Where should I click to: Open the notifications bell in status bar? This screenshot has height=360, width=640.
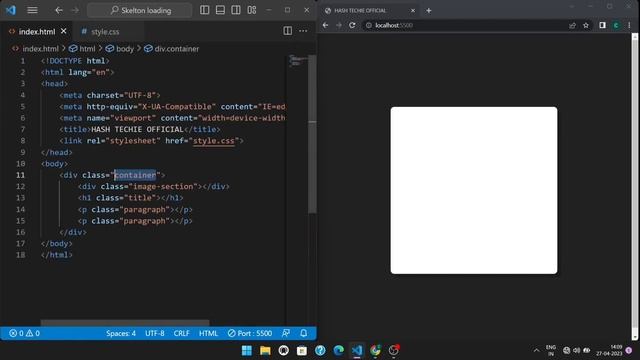coord(304,333)
